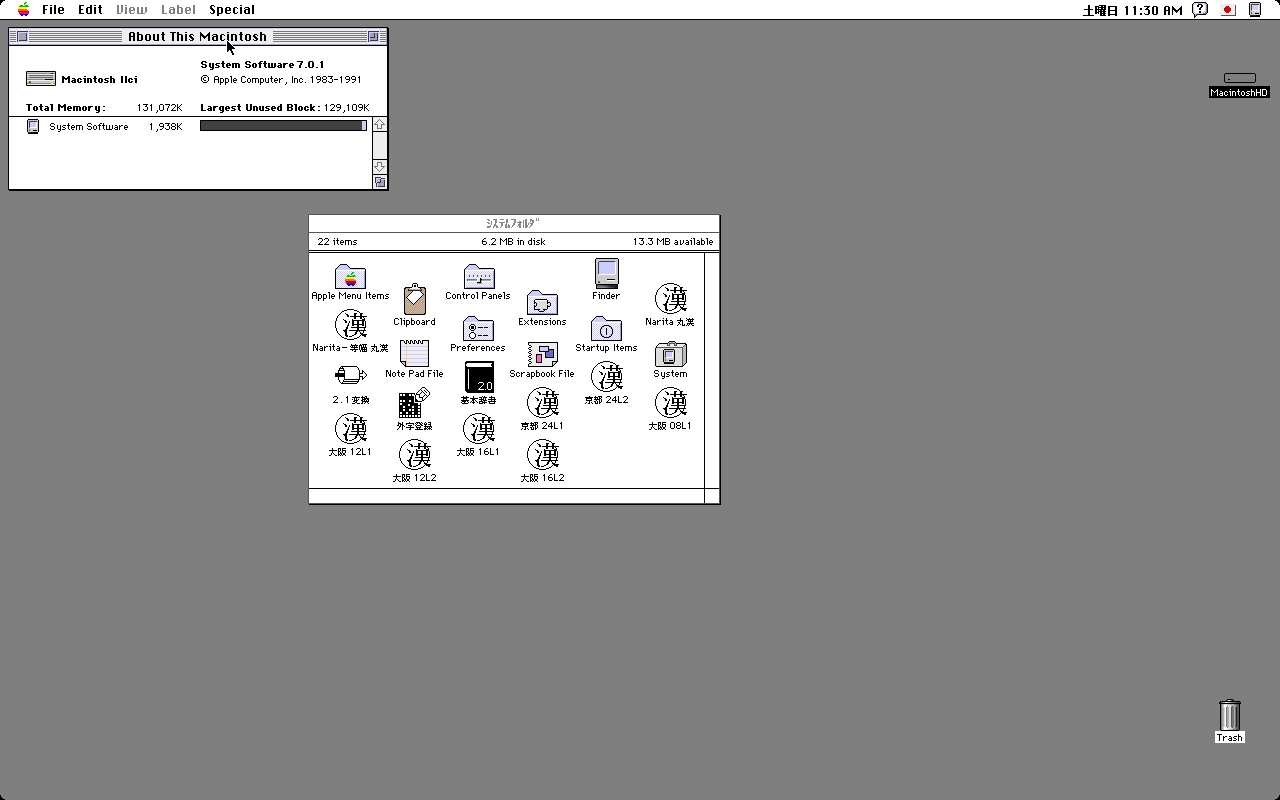Open the Balloon Help menu
The width and height of the screenshot is (1280, 800).
pyautogui.click(x=1200, y=9)
